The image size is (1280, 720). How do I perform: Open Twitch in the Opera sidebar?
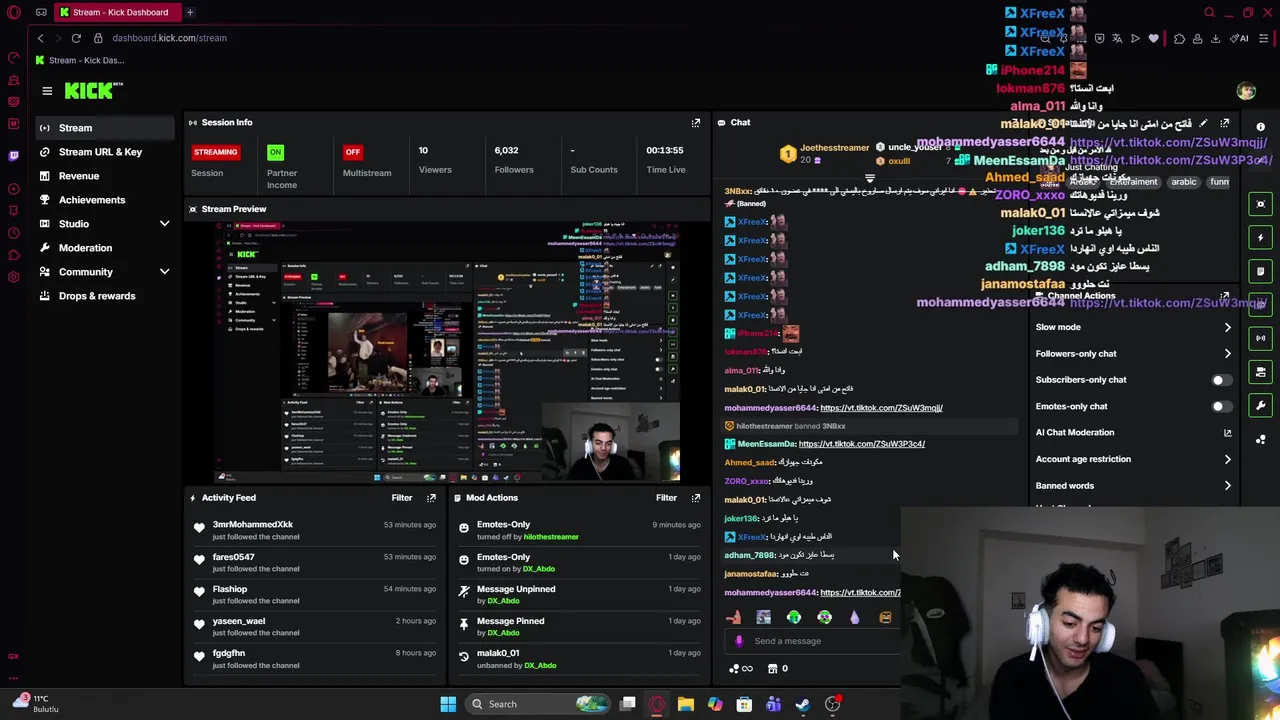(13, 155)
